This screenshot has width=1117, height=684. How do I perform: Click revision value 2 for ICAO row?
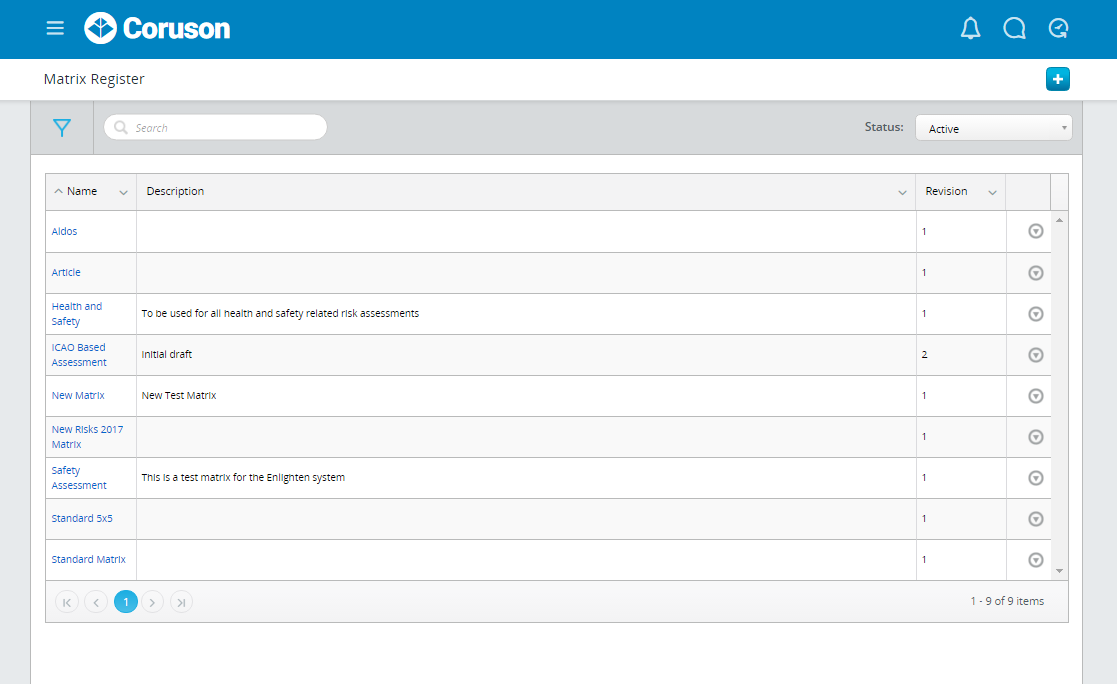pyautogui.click(x=925, y=354)
